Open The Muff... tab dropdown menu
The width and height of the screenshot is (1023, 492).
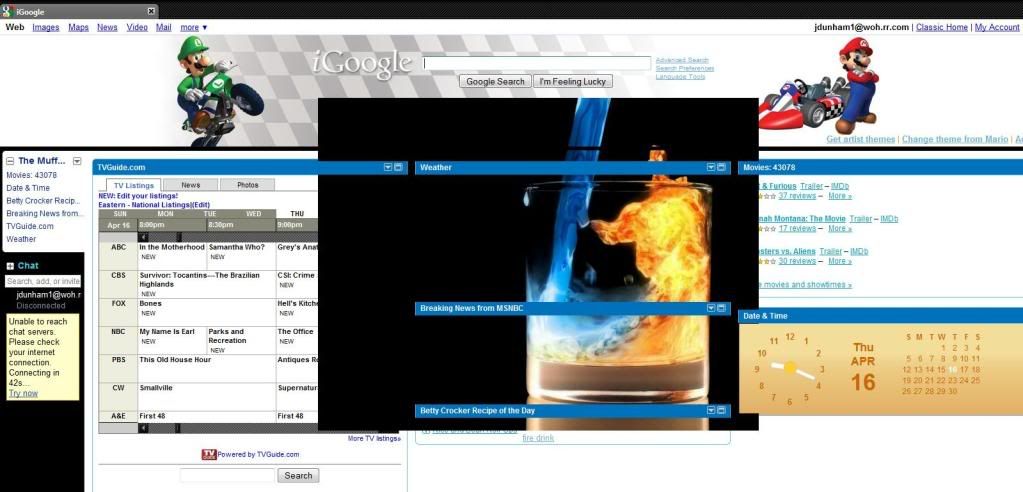(x=77, y=161)
